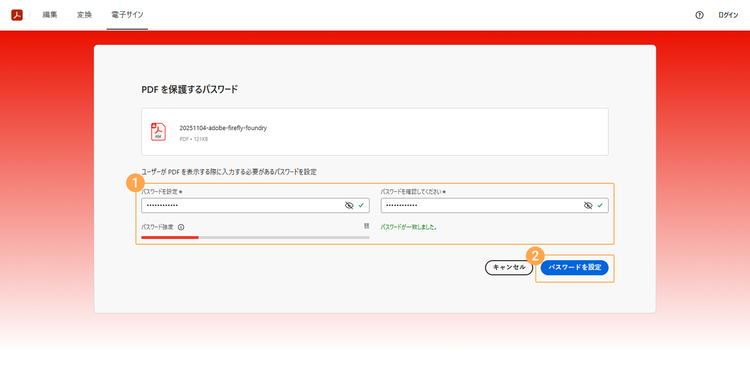Click the PDF を保護するパスワード heading
Screen dimensions: 750x375
click(x=189, y=89)
